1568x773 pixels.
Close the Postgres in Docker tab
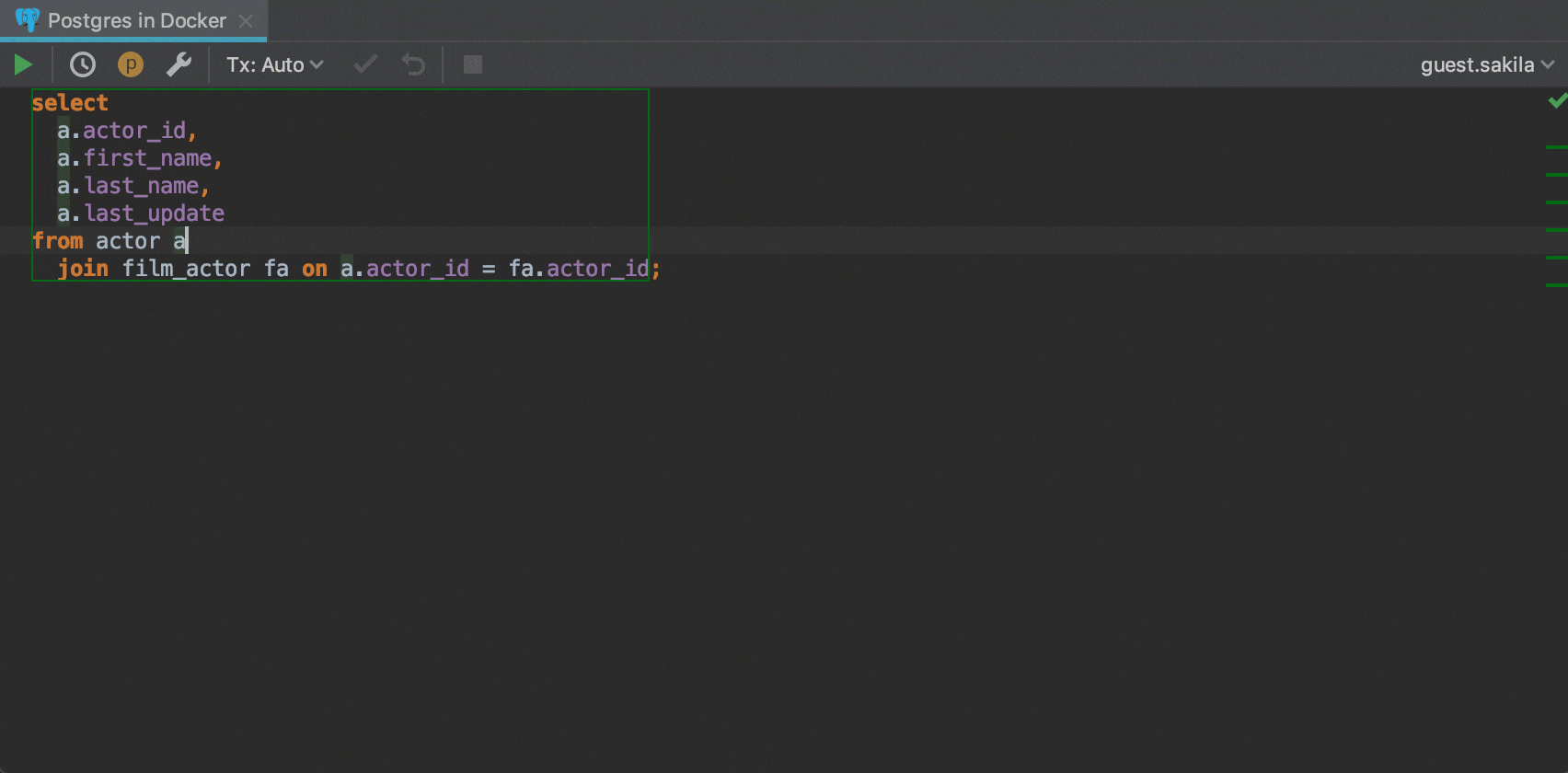tap(246, 20)
